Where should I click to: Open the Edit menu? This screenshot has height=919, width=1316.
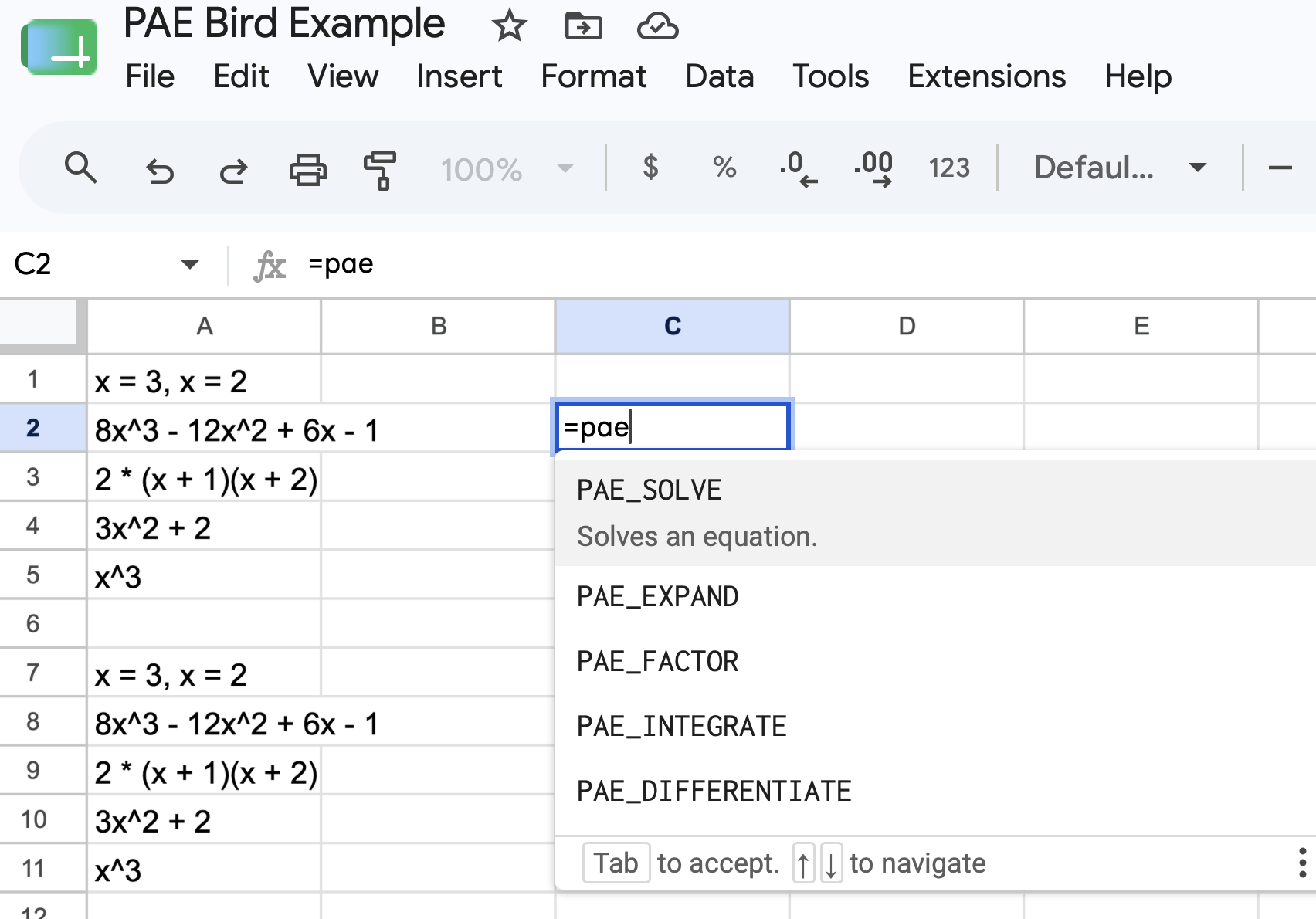[241, 76]
